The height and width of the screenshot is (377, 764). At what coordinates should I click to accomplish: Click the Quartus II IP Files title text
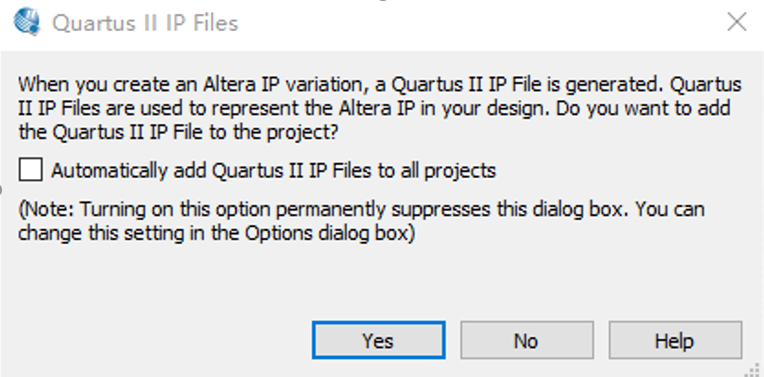pos(145,23)
